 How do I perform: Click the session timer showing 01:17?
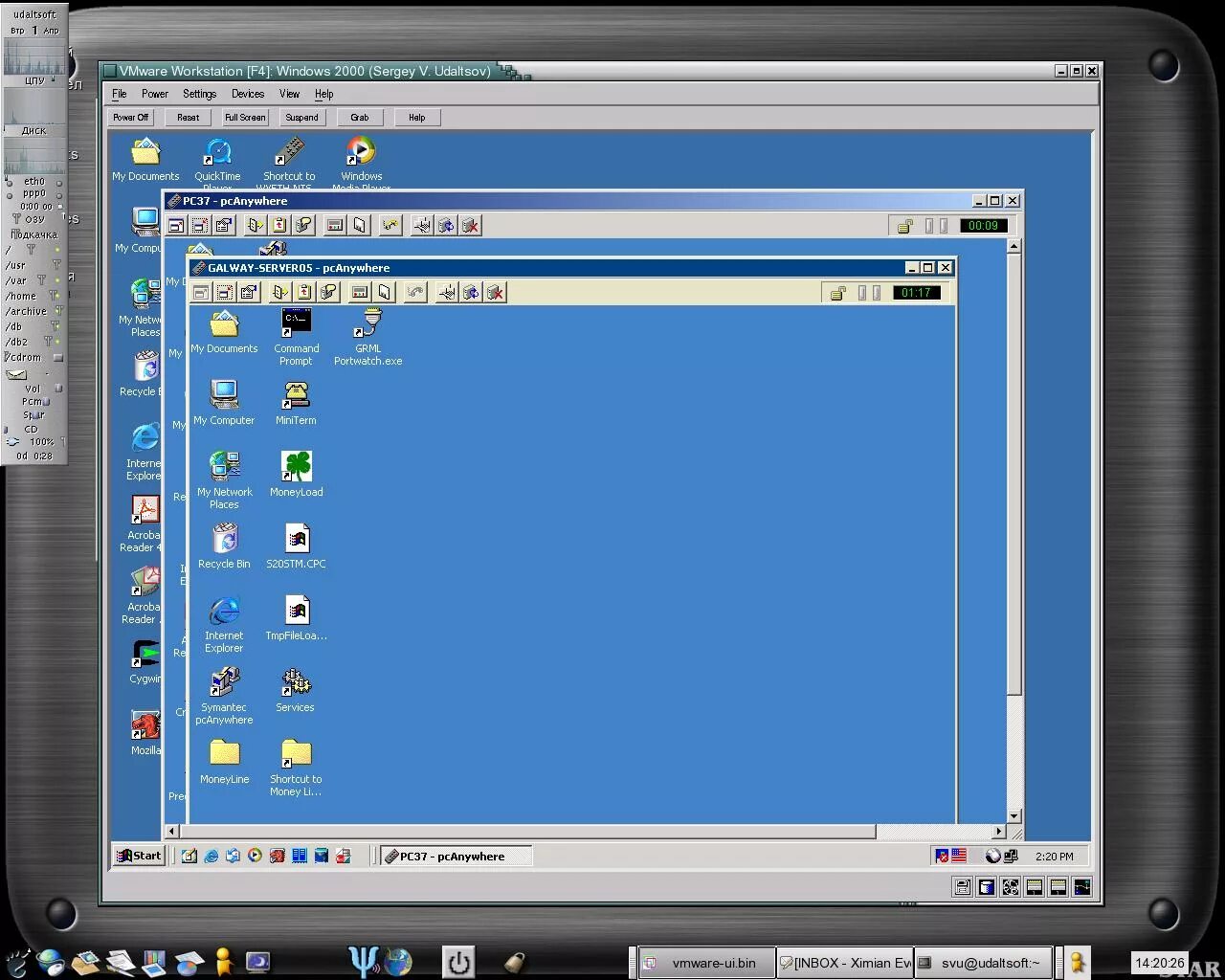click(x=916, y=293)
